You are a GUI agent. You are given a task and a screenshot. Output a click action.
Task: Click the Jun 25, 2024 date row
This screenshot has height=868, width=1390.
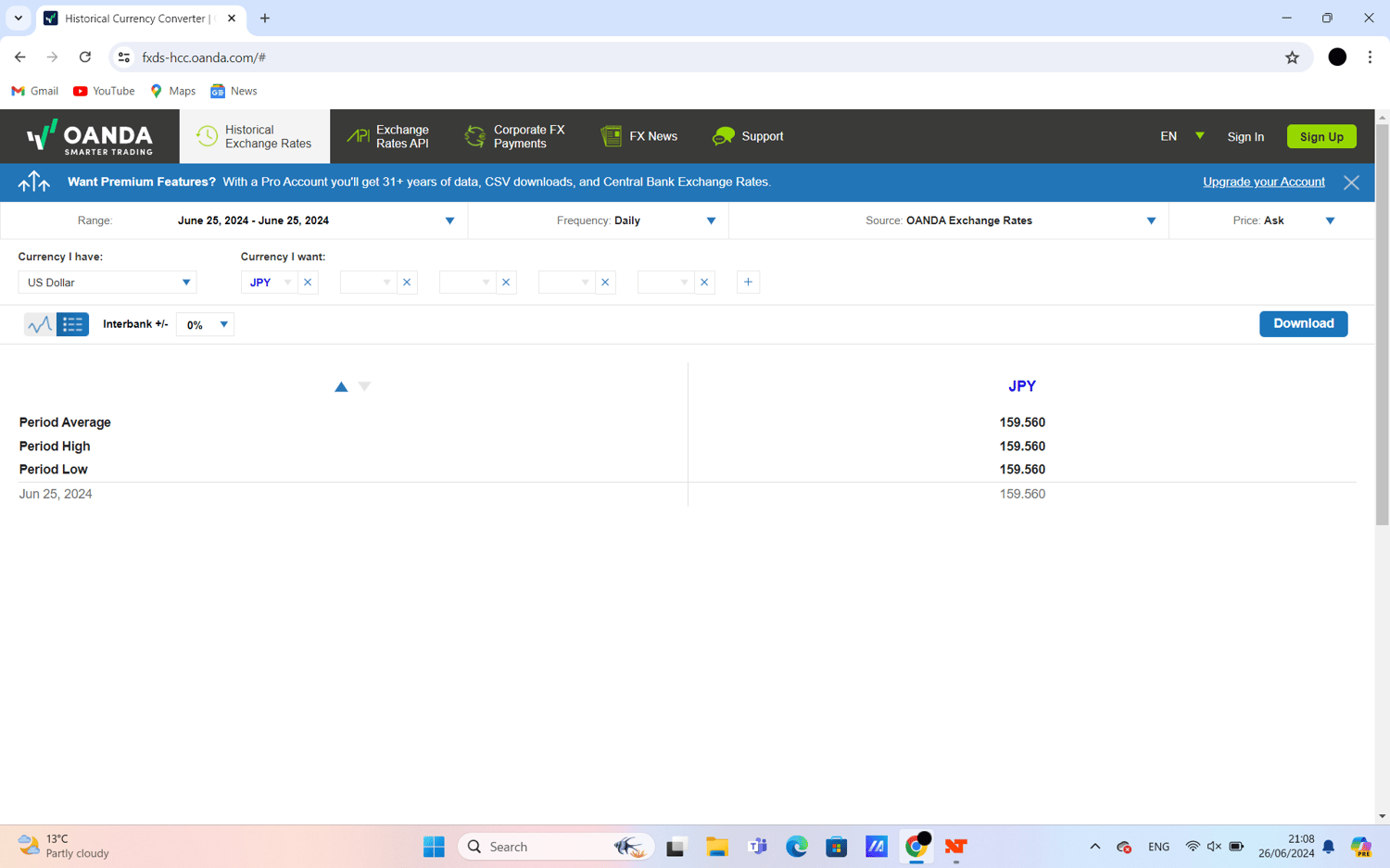688,495
